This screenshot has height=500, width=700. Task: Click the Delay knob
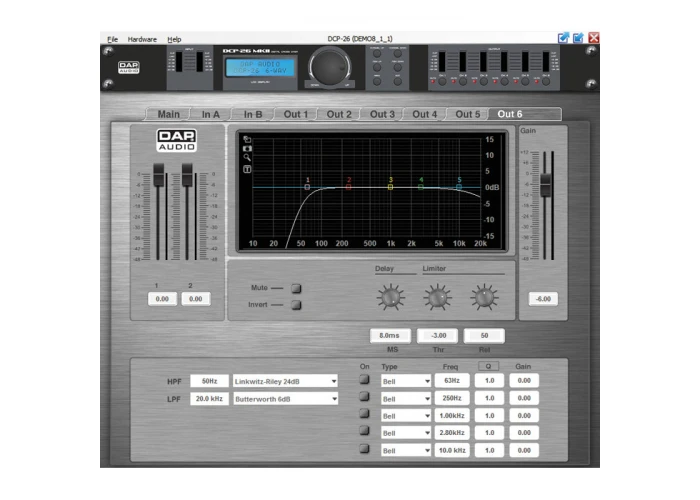(391, 297)
